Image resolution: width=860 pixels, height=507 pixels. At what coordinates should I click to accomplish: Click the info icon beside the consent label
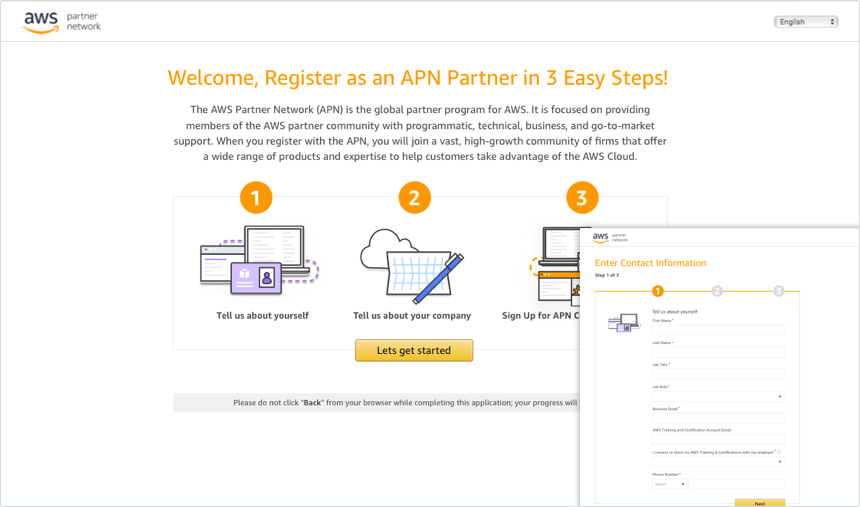pyautogui.click(x=779, y=452)
